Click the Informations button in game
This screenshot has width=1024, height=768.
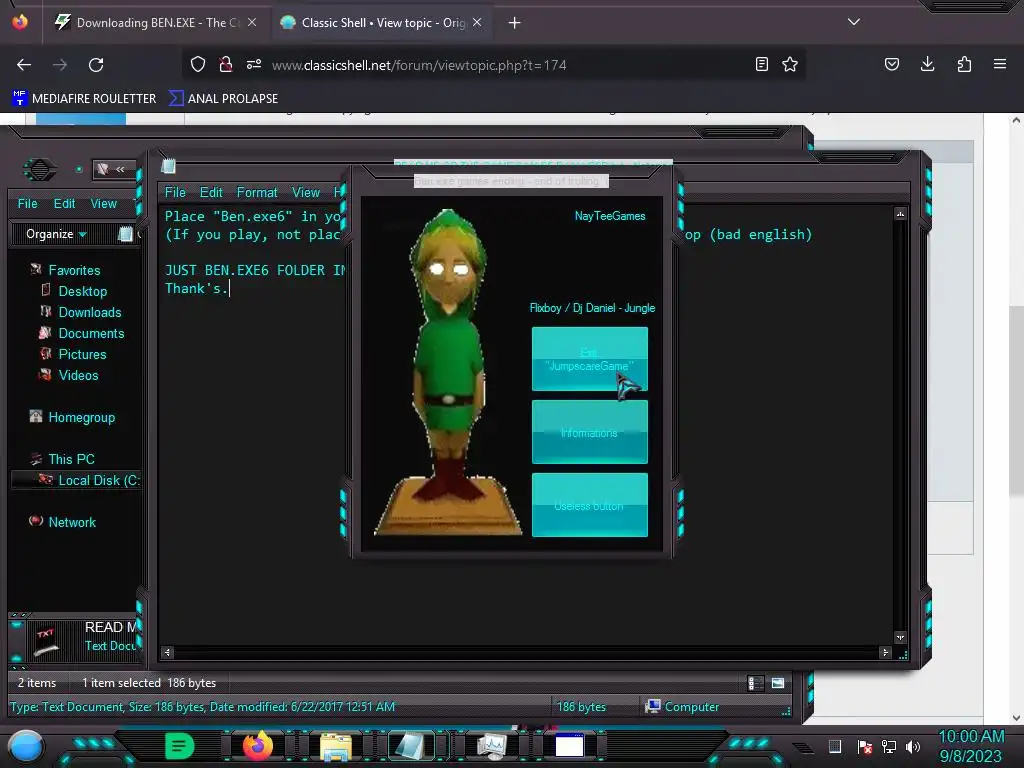(x=590, y=432)
